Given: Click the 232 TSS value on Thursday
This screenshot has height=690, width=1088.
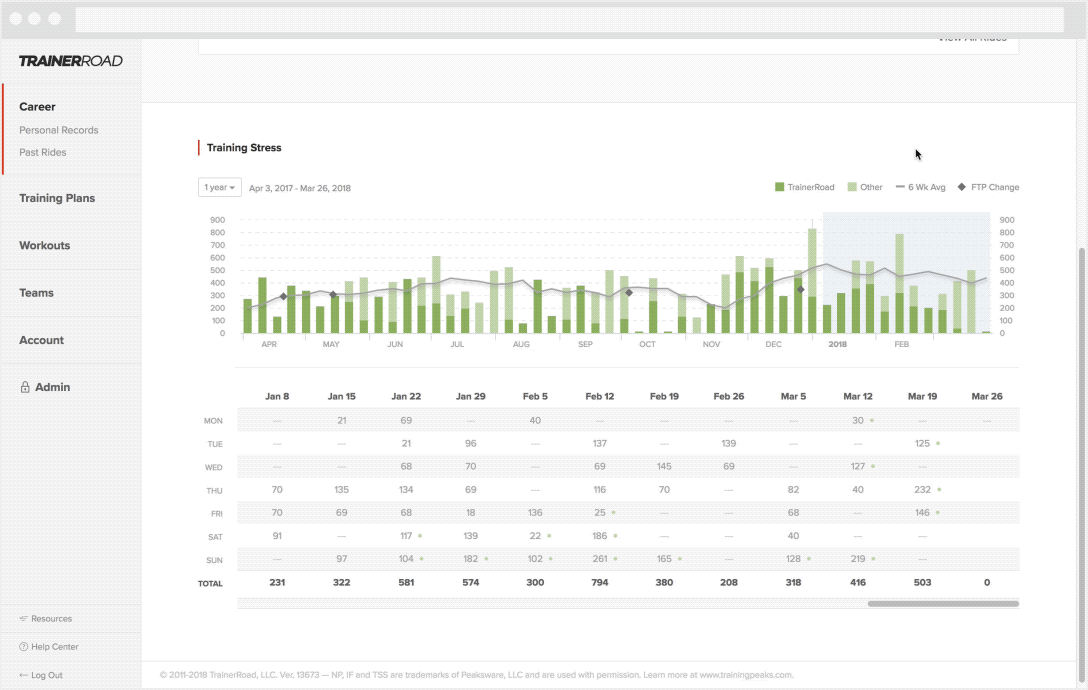Looking at the screenshot, I should click(922, 490).
